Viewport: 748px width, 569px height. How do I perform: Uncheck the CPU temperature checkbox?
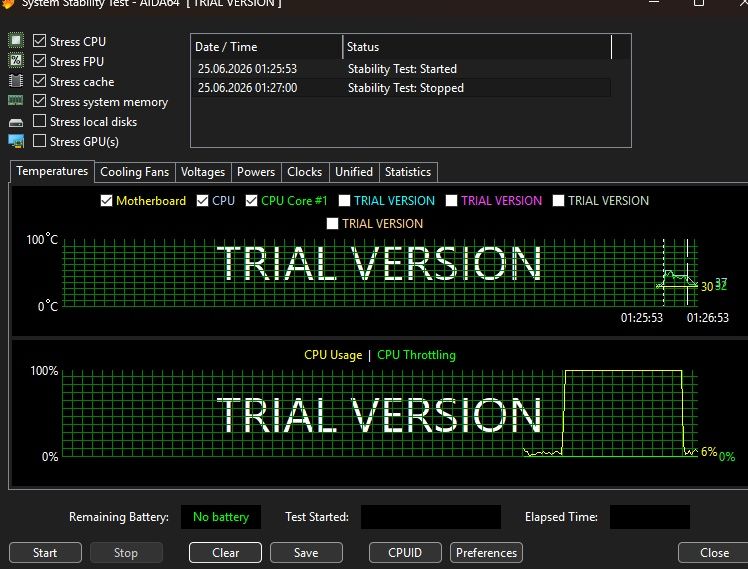click(x=202, y=201)
